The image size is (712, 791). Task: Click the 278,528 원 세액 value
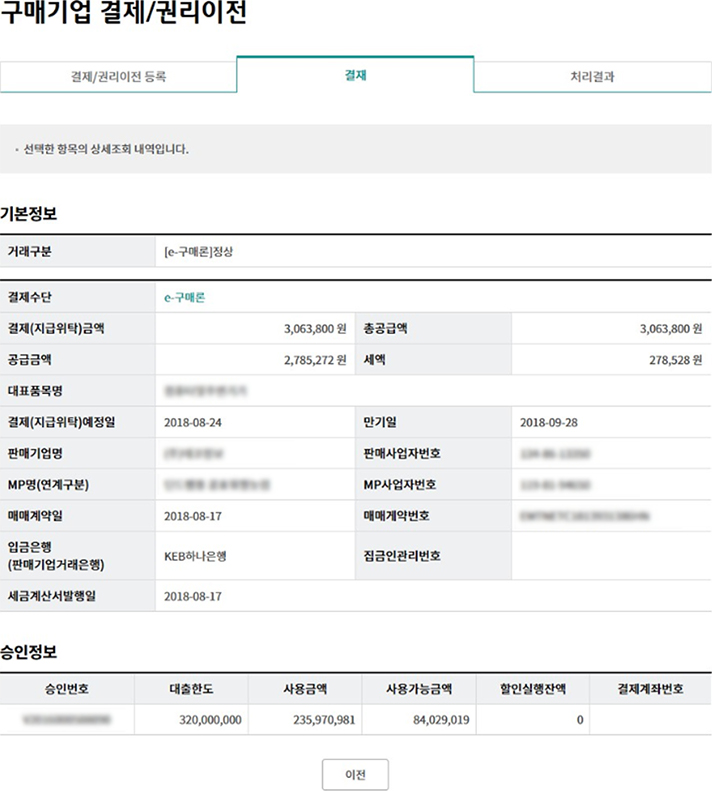pyautogui.click(x=674, y=359)
